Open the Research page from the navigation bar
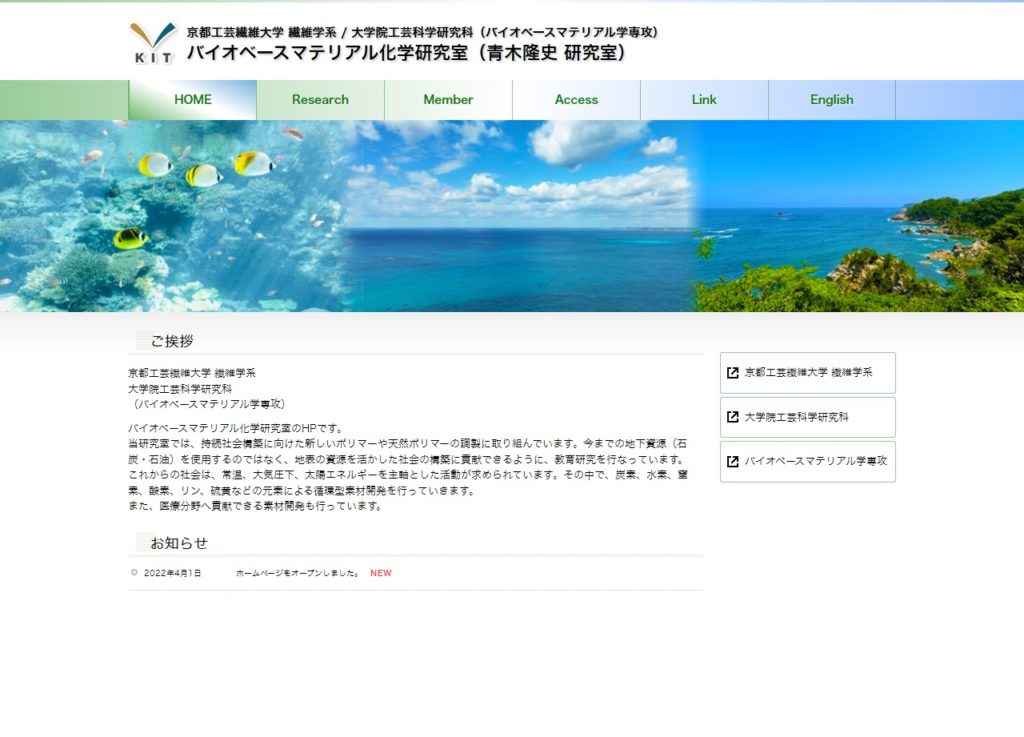 coord(320,100)
